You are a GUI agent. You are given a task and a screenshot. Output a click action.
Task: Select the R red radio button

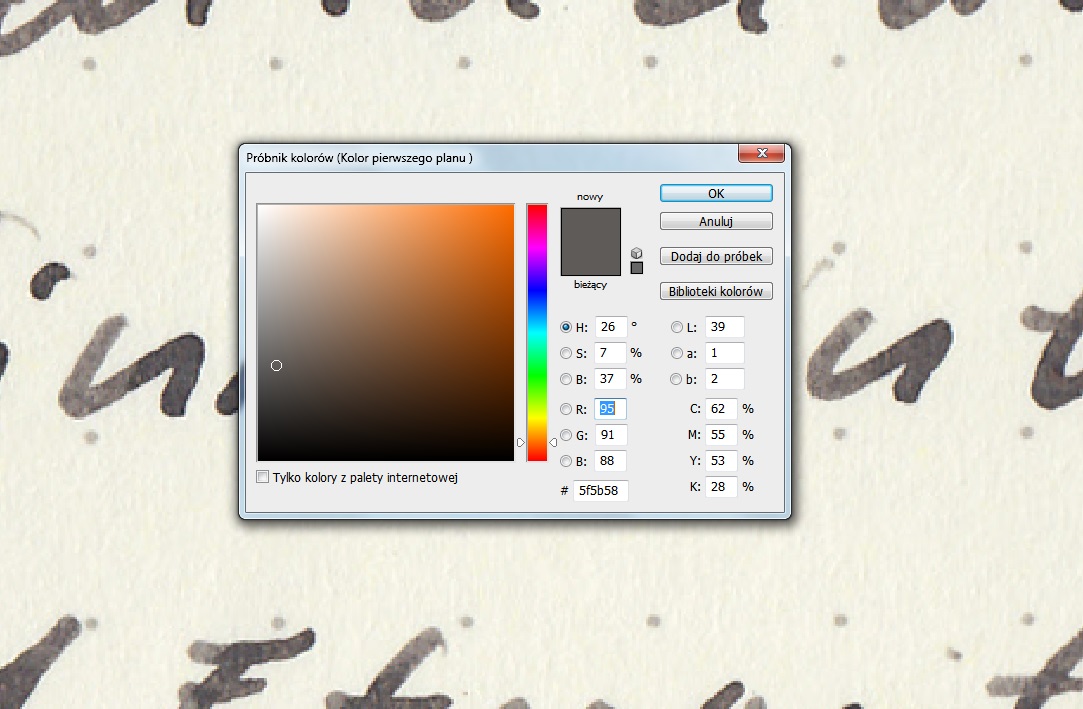coord(567,409)
